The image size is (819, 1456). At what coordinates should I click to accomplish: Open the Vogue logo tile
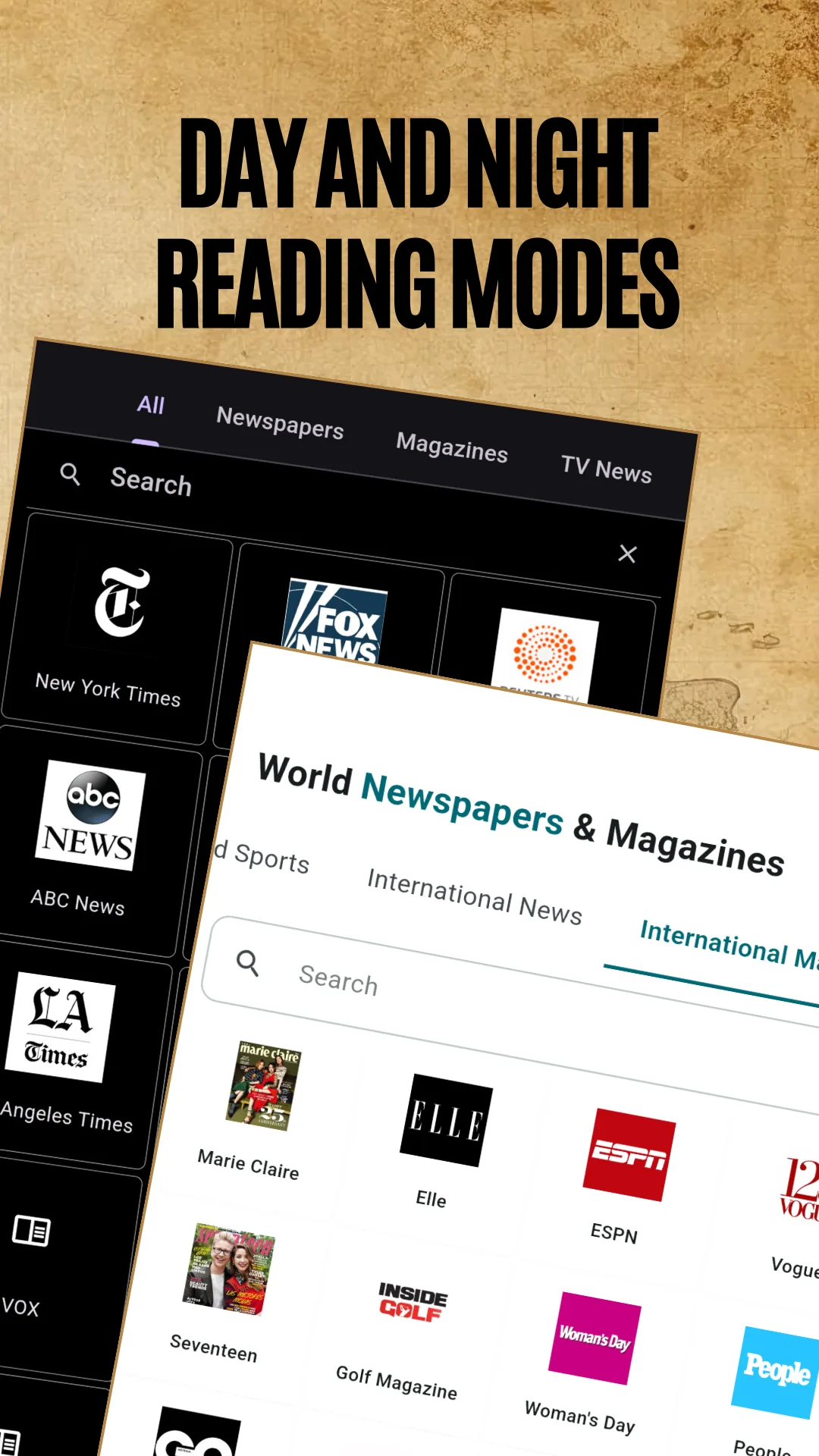pyautogui.click(x=799, y=1188)
